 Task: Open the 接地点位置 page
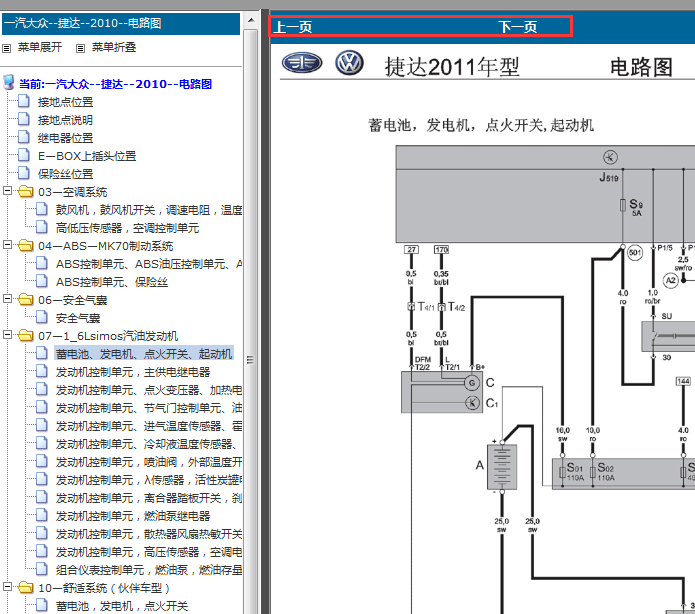coord(65,102)
